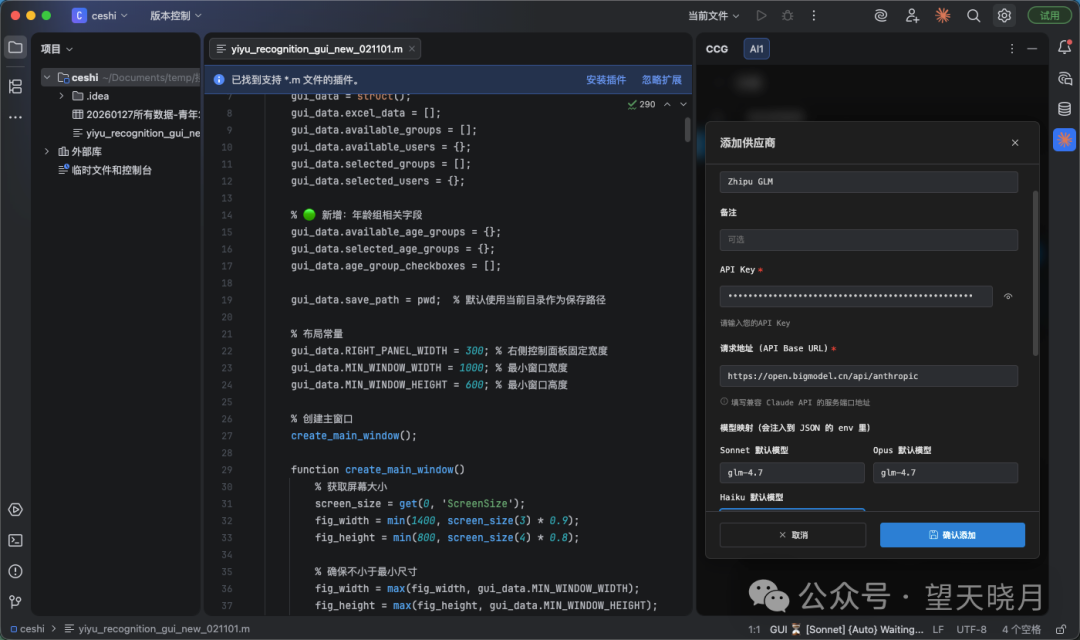Click the 试用 trial button
The height and width of the screenshot is (640, 1080).
tap(1050, 15)
